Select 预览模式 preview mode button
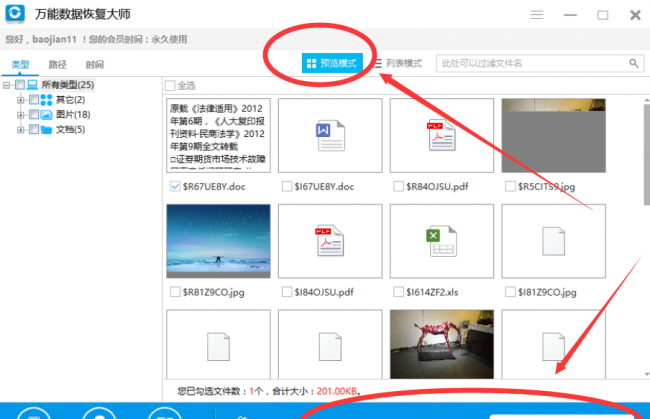The image size is (650, 419). [332, 63]
